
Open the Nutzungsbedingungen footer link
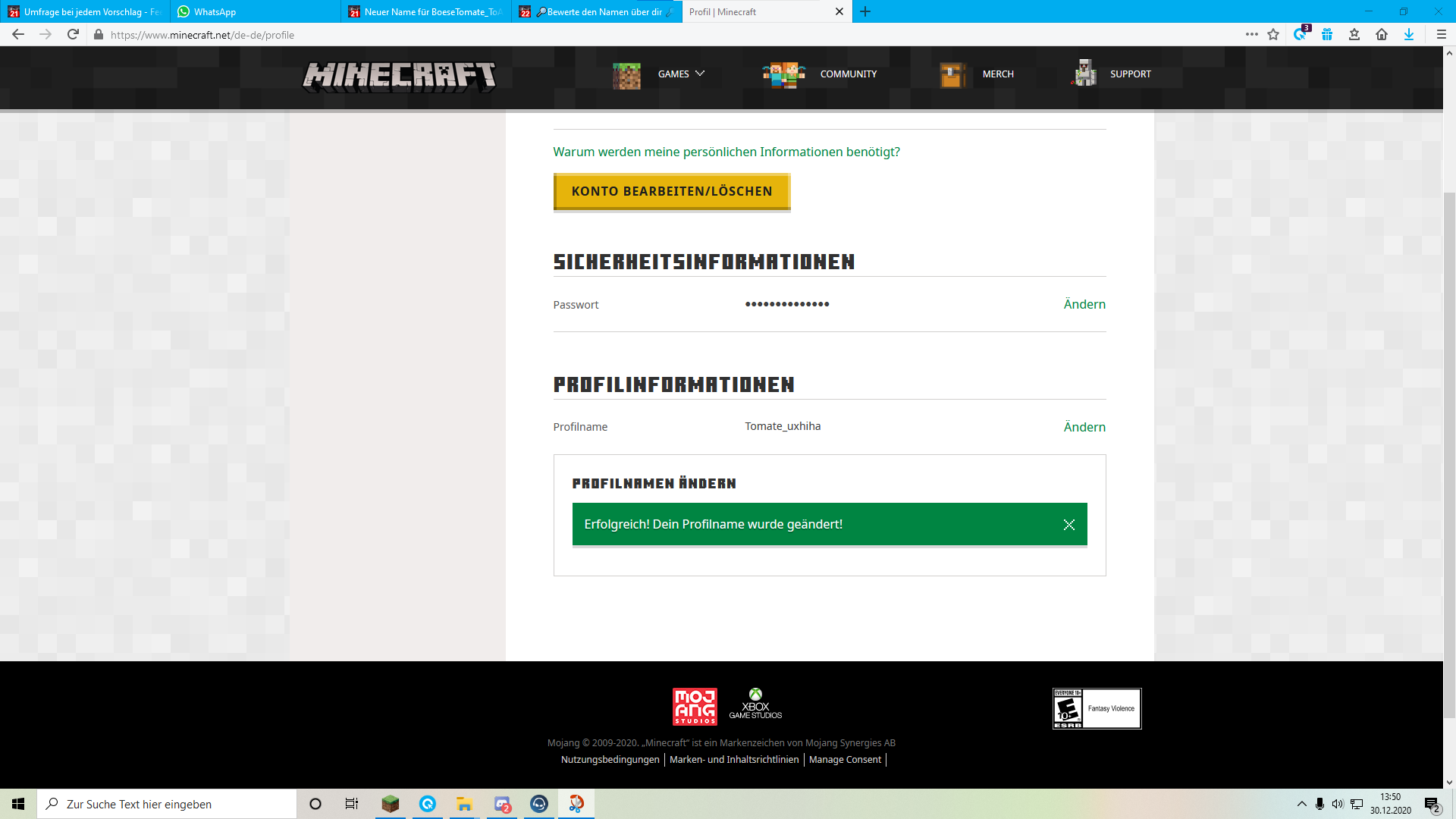(x=610, y=760)
